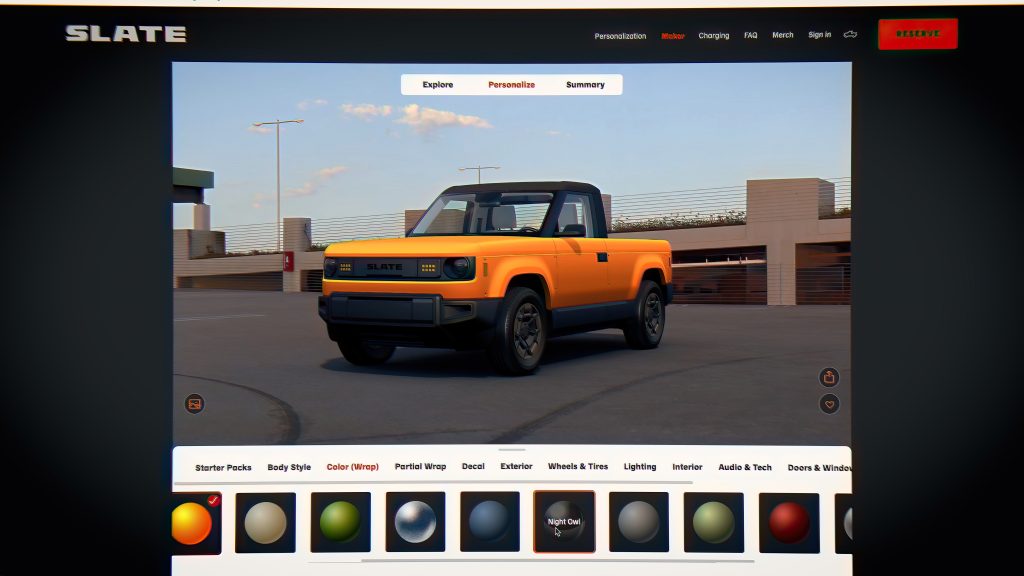1024x576 pixels.
Task: Open the Sign in link
Action: click(x=819, y=35)
